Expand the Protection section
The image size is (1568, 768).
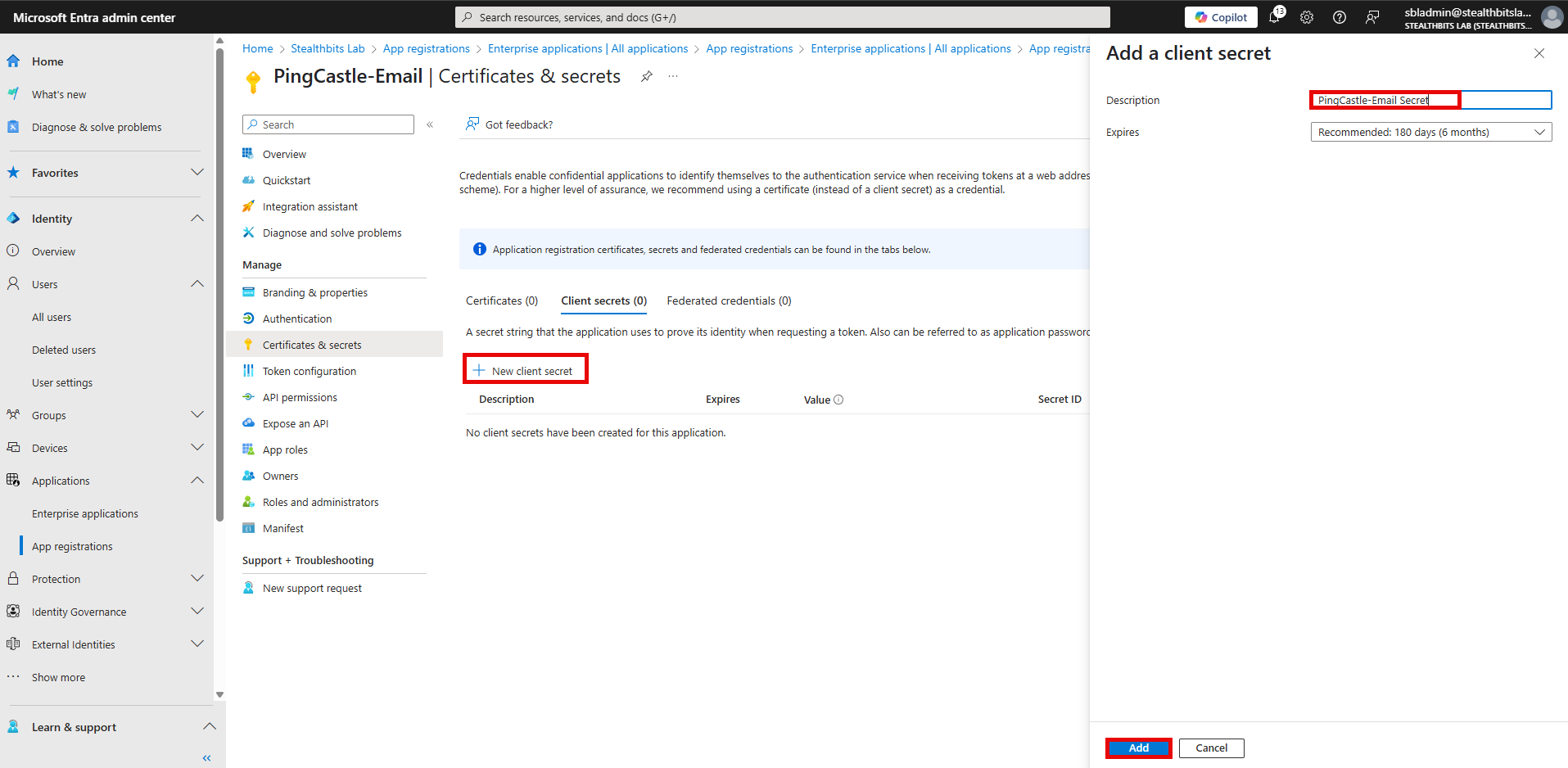197,579
